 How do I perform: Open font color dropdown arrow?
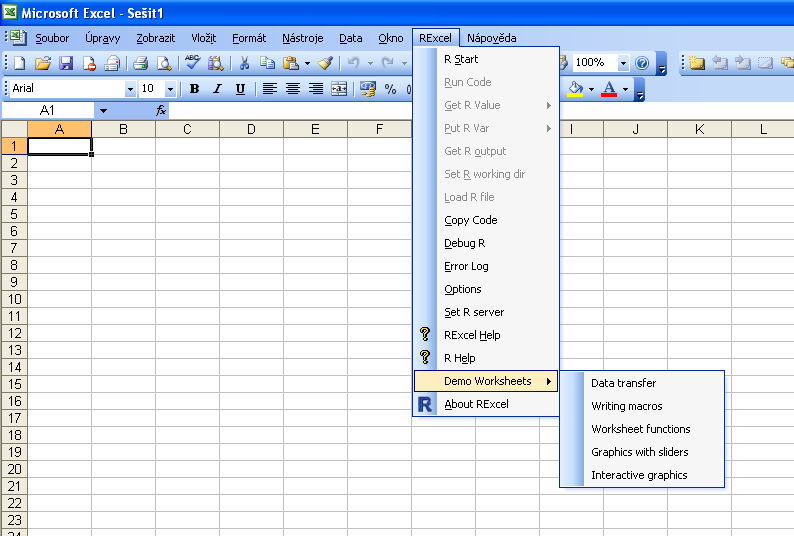[625, 90]
